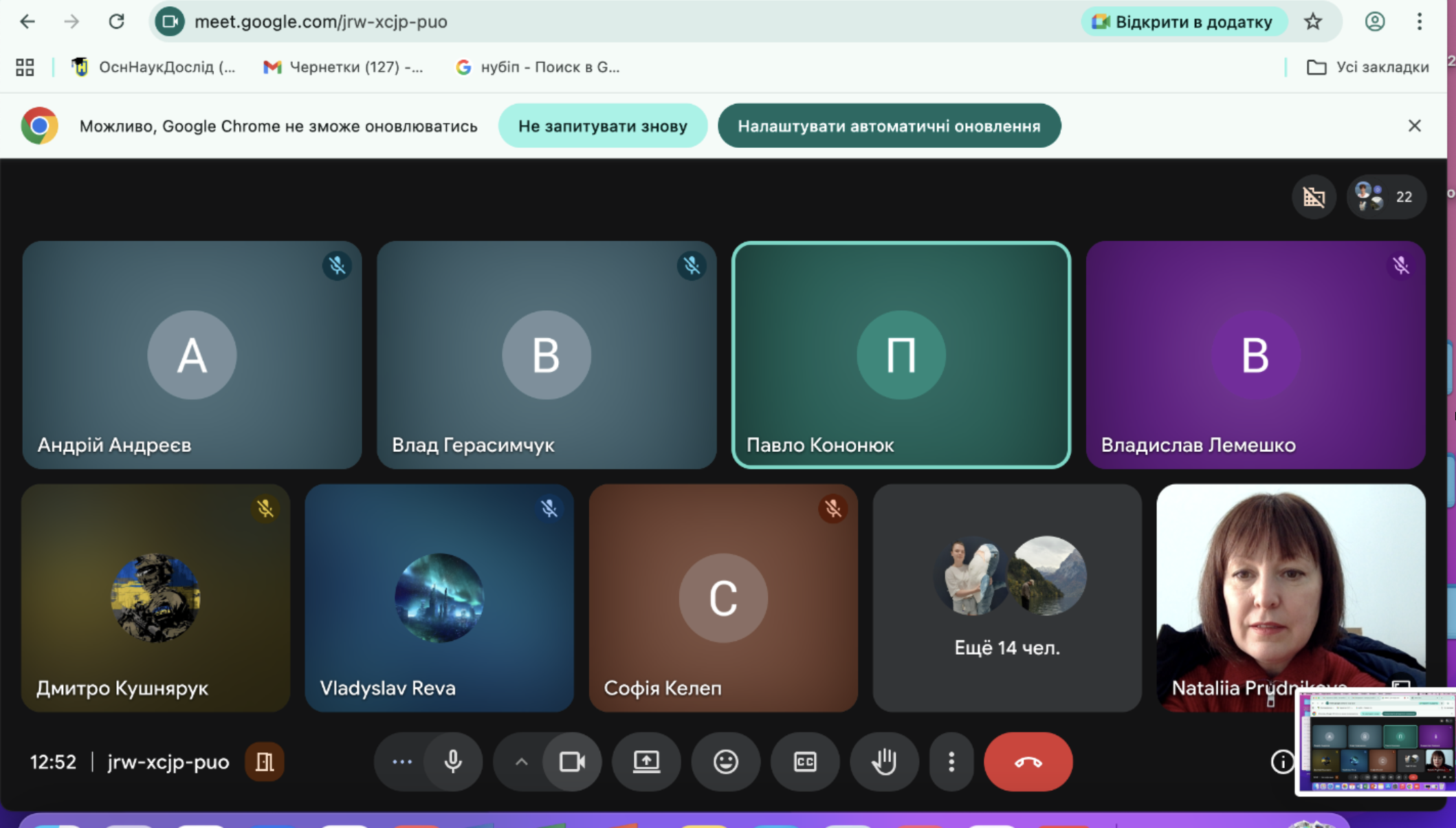Open more options vertical dots menu

tap(951, 761)
